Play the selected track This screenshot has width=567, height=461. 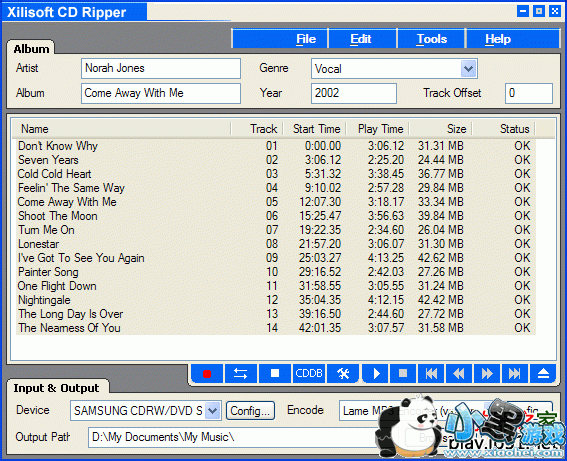376,373
